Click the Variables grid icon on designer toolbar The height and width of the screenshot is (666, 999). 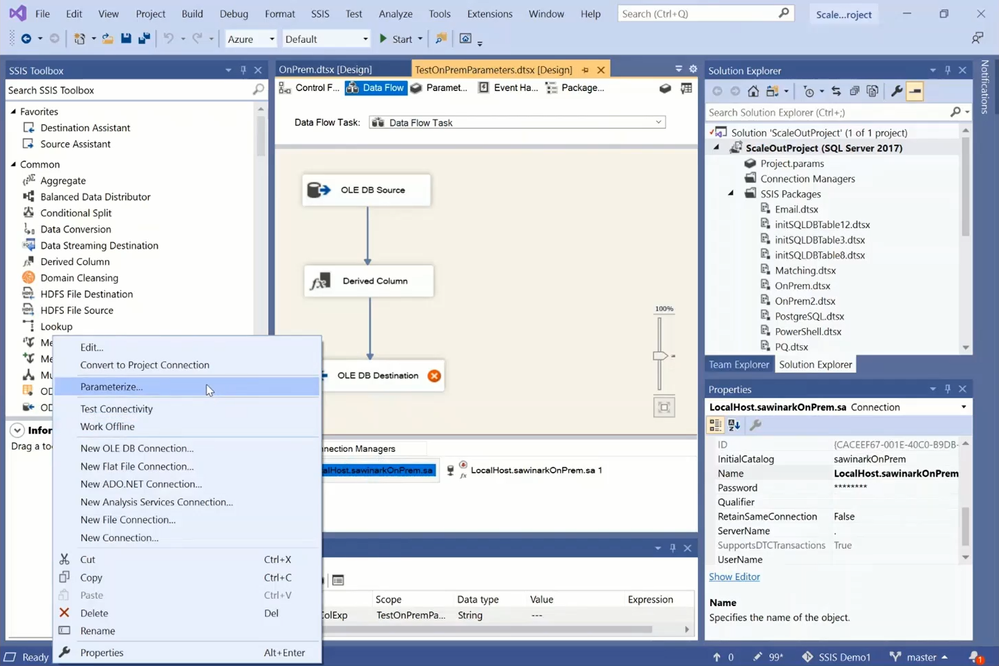(x=686, y=88)
